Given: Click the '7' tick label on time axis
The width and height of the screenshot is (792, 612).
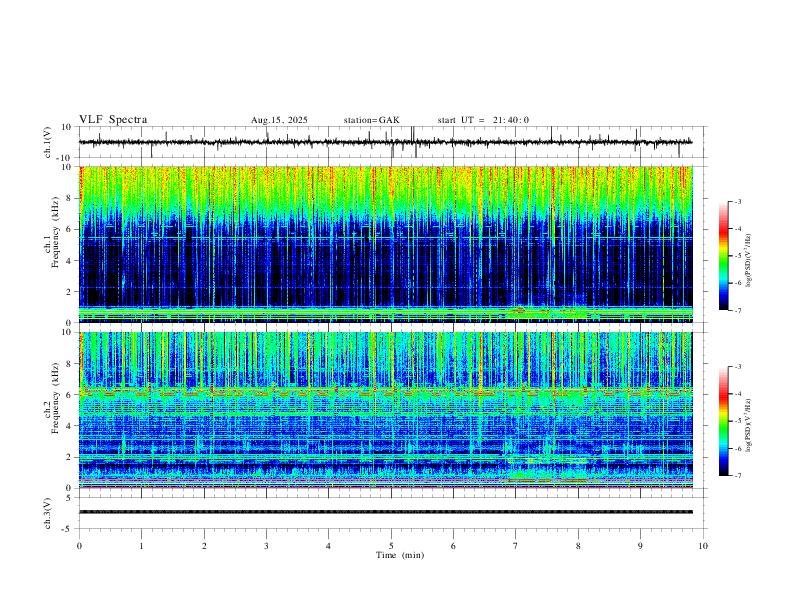Looking at the screenshot, I should coord(516,546).
